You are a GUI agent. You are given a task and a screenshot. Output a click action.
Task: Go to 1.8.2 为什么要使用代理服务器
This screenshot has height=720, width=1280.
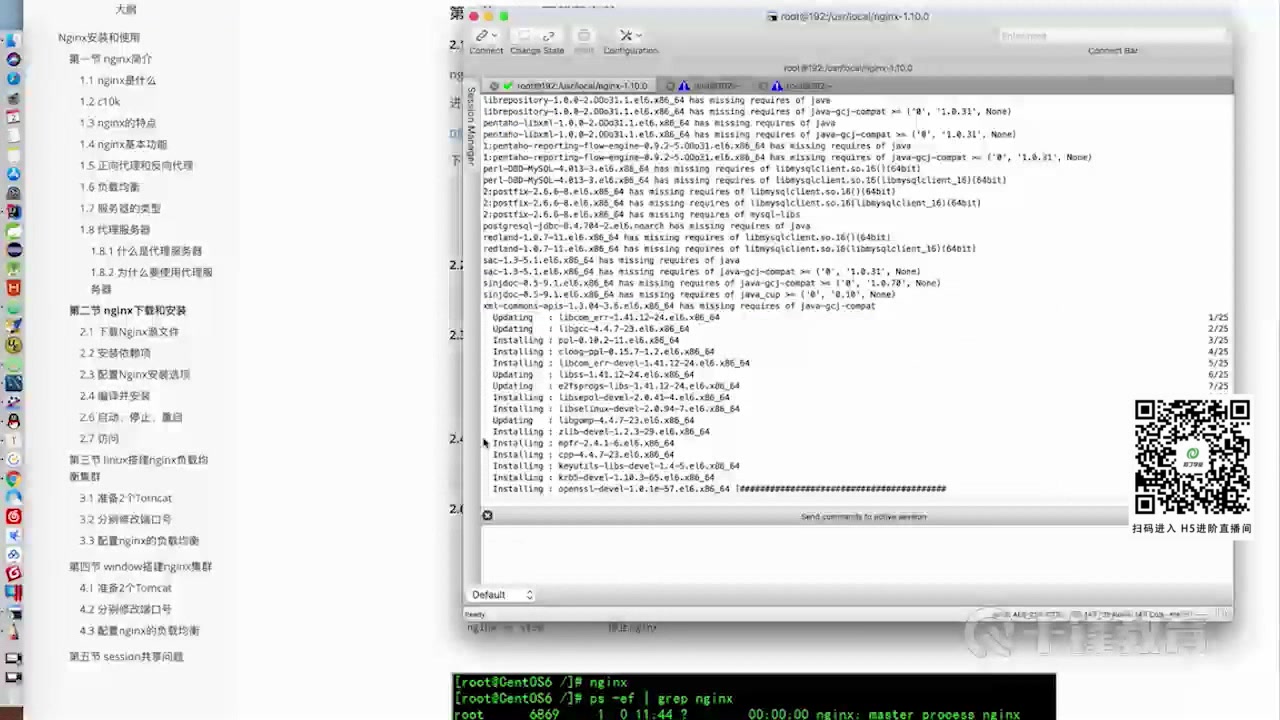[151, 280]
